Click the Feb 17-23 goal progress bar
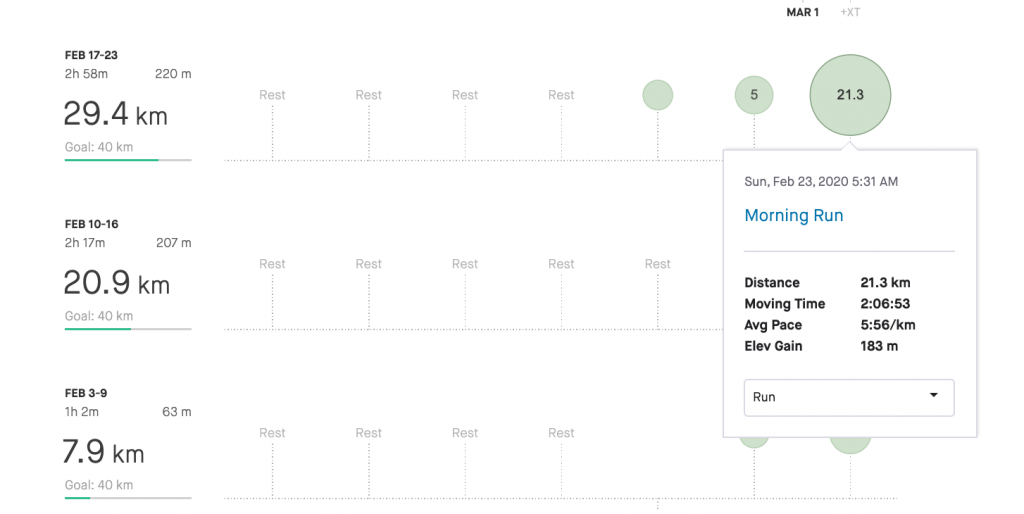 coord(128,159)
